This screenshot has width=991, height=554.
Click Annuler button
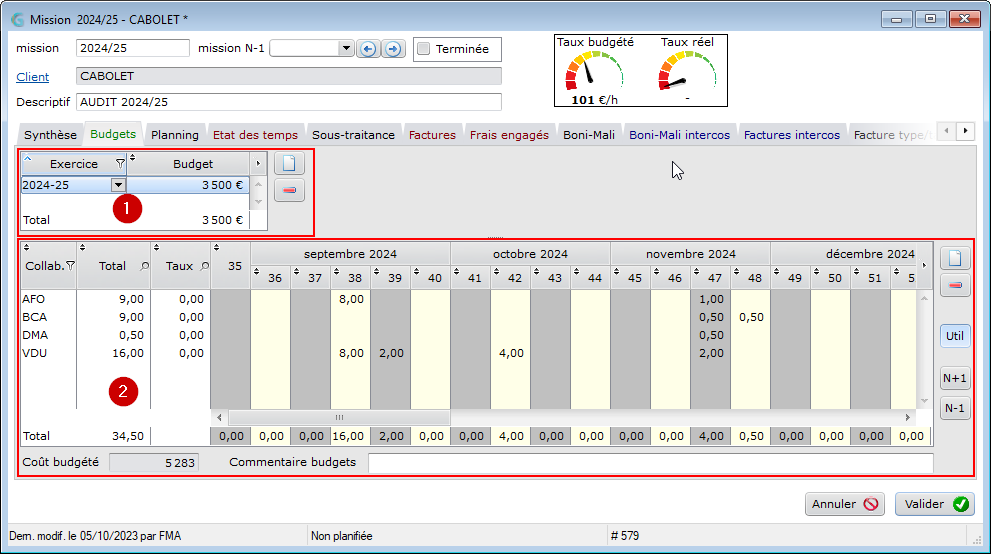click(x=844, y=504)
